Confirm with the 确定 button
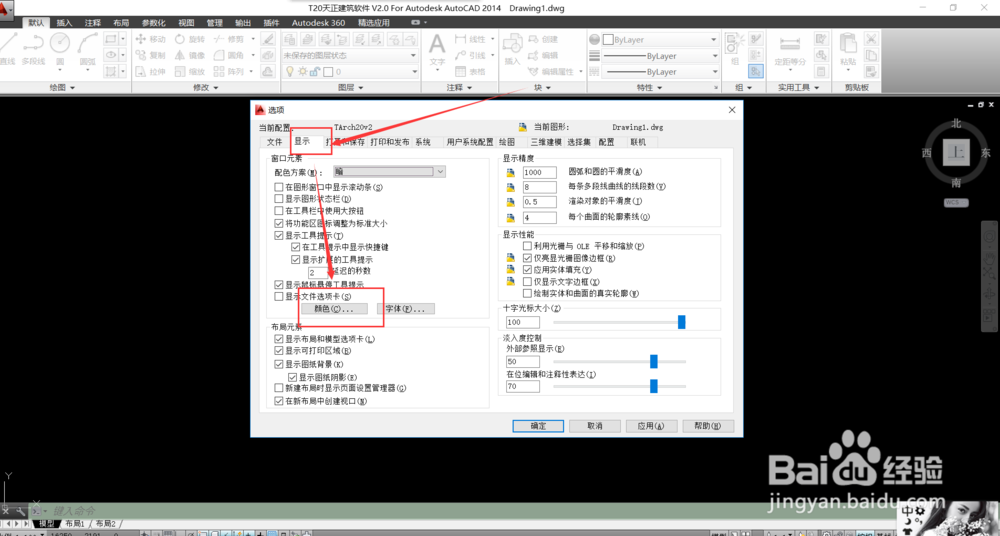The height and width of the screenshot is (536, 1000). pyautogui.click(x=538, y=426)
